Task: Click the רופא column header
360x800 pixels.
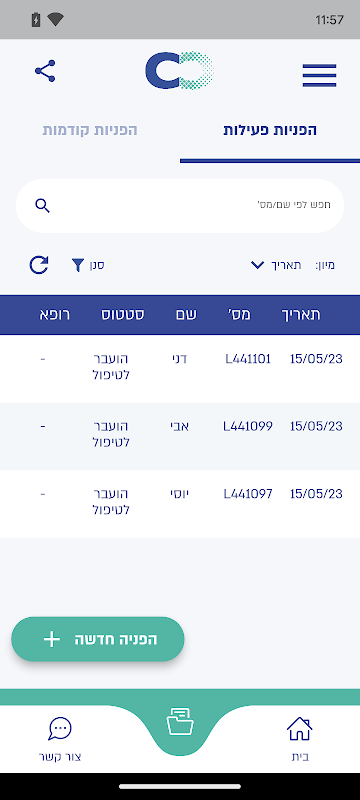Action: pyautogui.click(x=55, y=314)
